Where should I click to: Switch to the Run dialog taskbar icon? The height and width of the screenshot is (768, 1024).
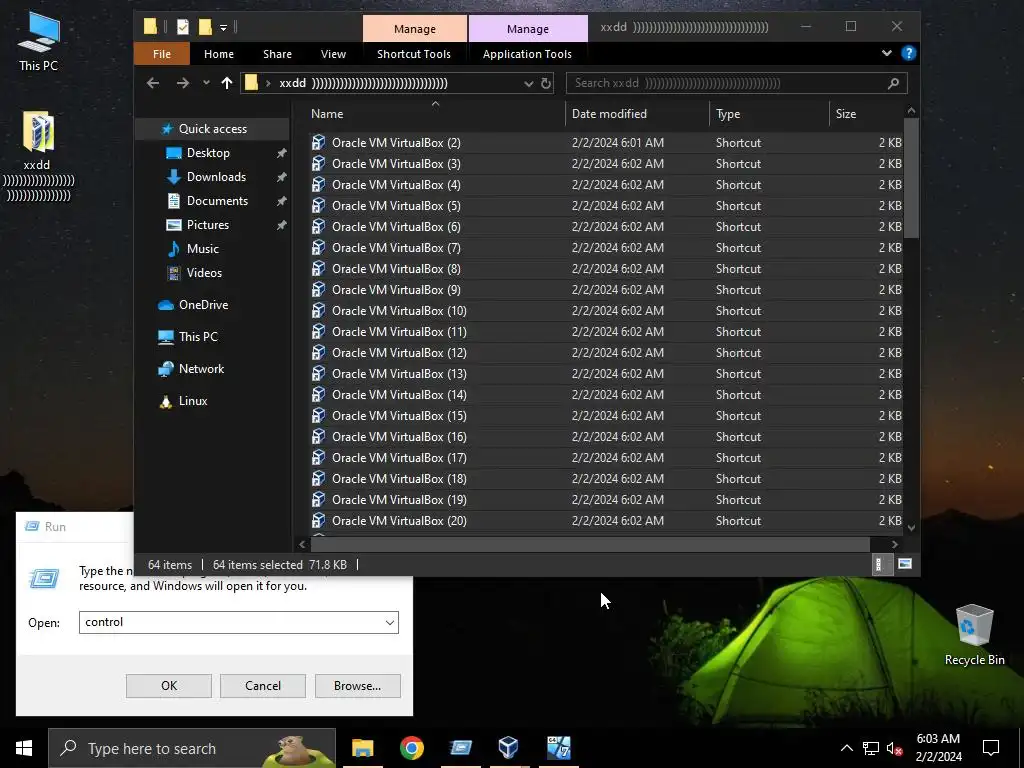(x=460, y=748)
